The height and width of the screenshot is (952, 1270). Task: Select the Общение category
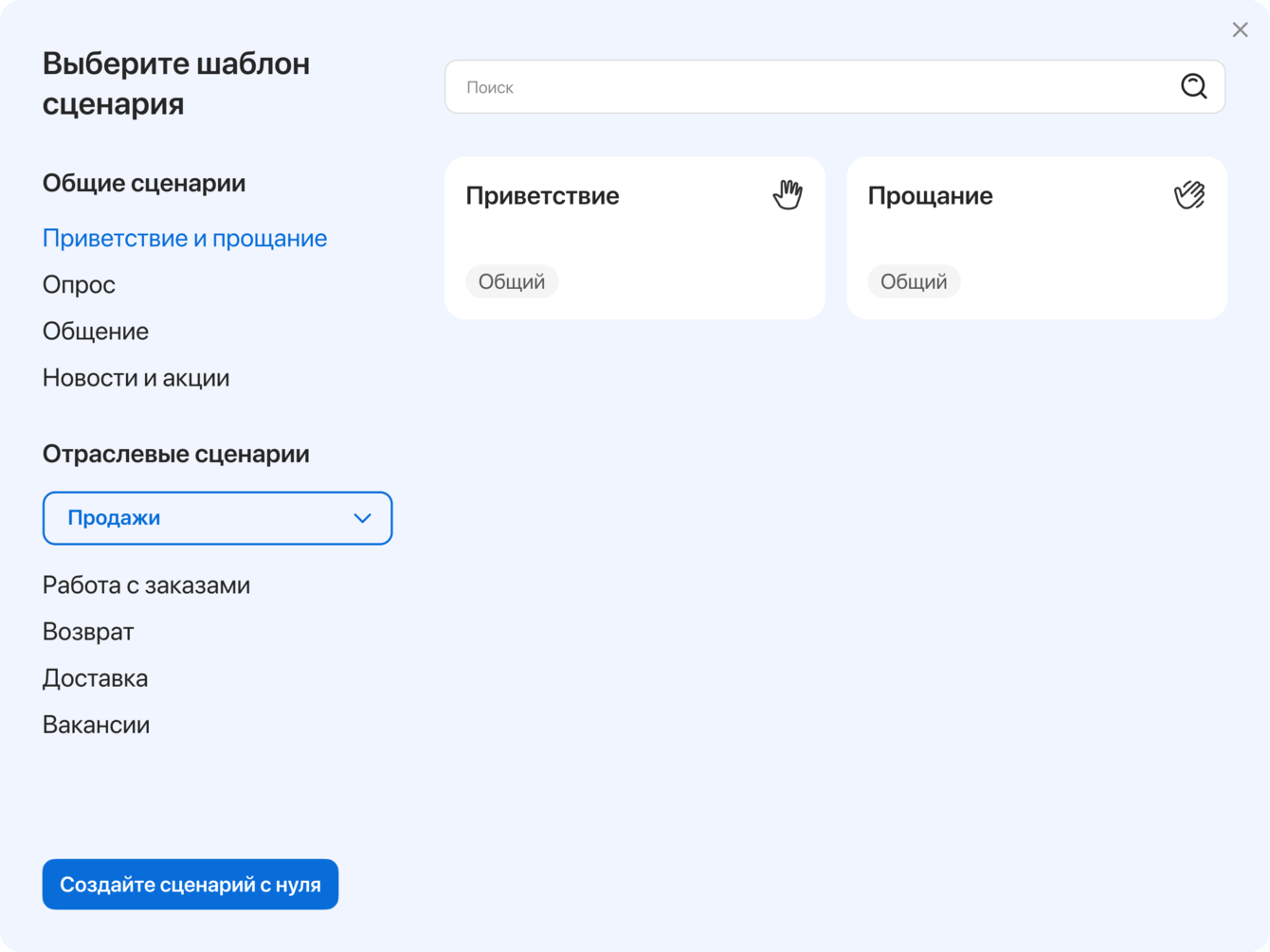click(96, 332)
